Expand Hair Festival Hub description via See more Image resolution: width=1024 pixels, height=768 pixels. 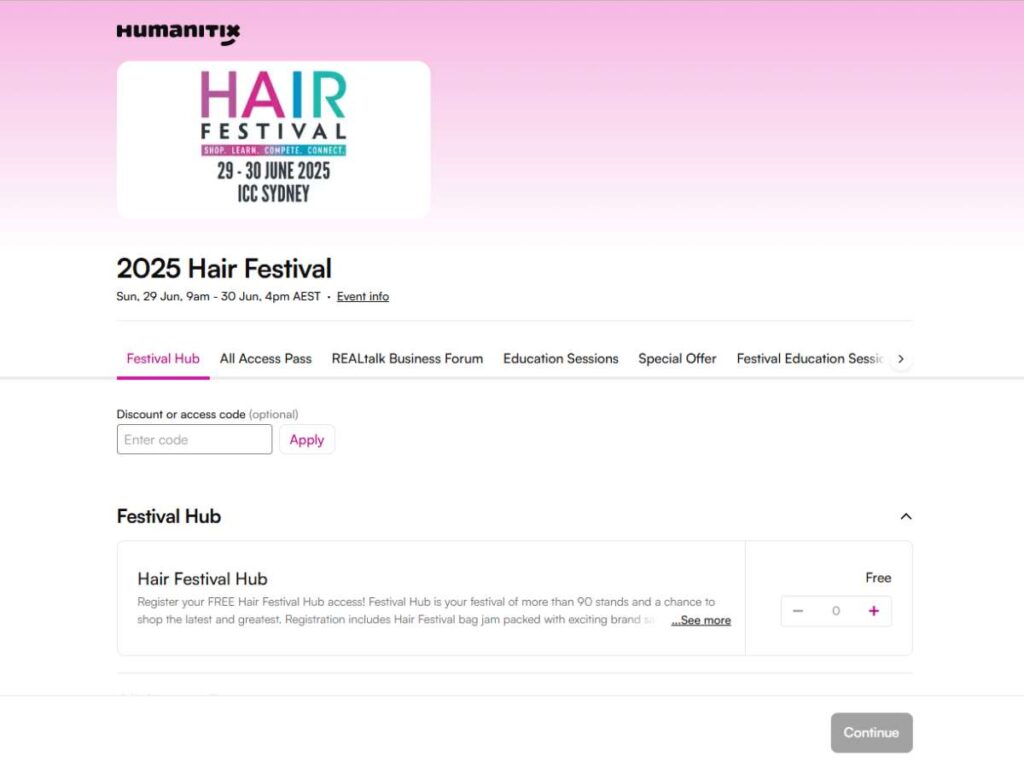click(x=701, y=620)
